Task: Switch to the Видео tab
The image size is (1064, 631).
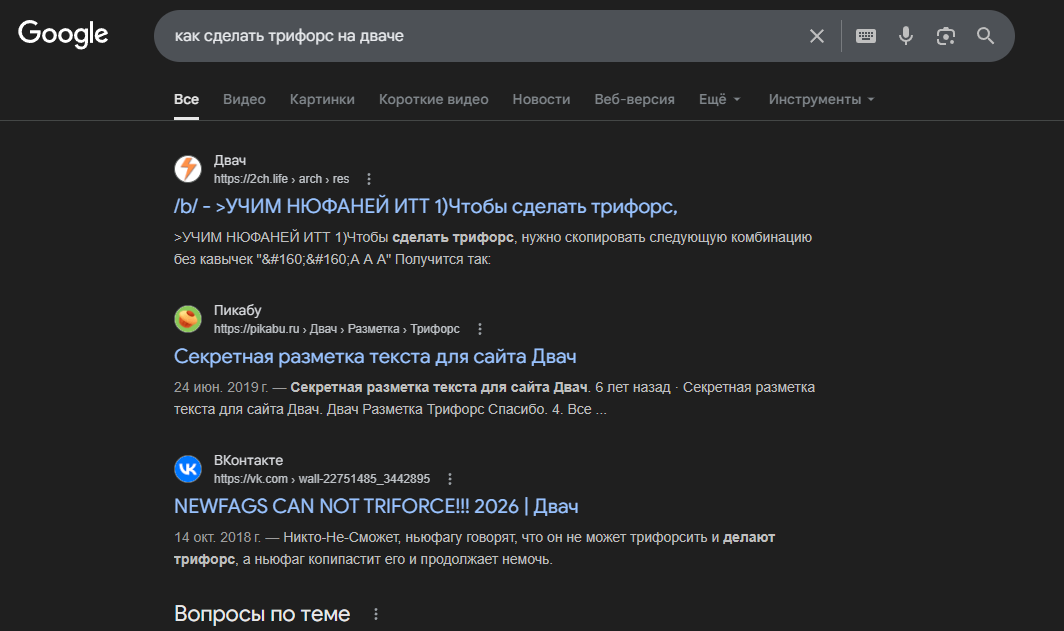Action: click(244, 99)
